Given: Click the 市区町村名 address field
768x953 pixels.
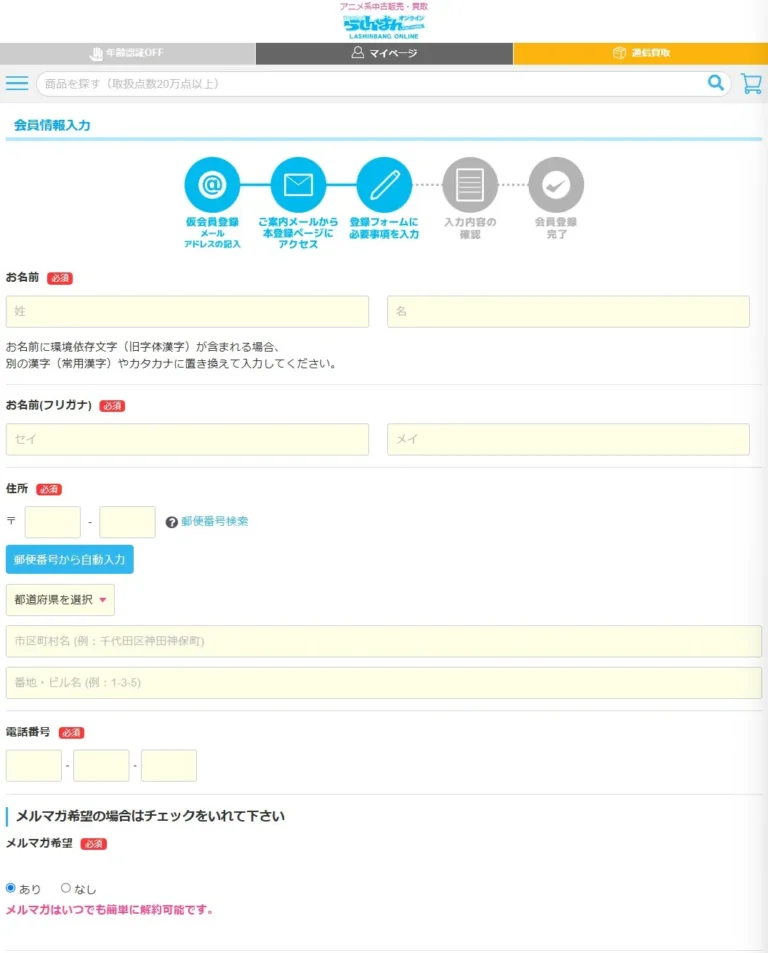Looking at the screenshot, I should [384, 641].
